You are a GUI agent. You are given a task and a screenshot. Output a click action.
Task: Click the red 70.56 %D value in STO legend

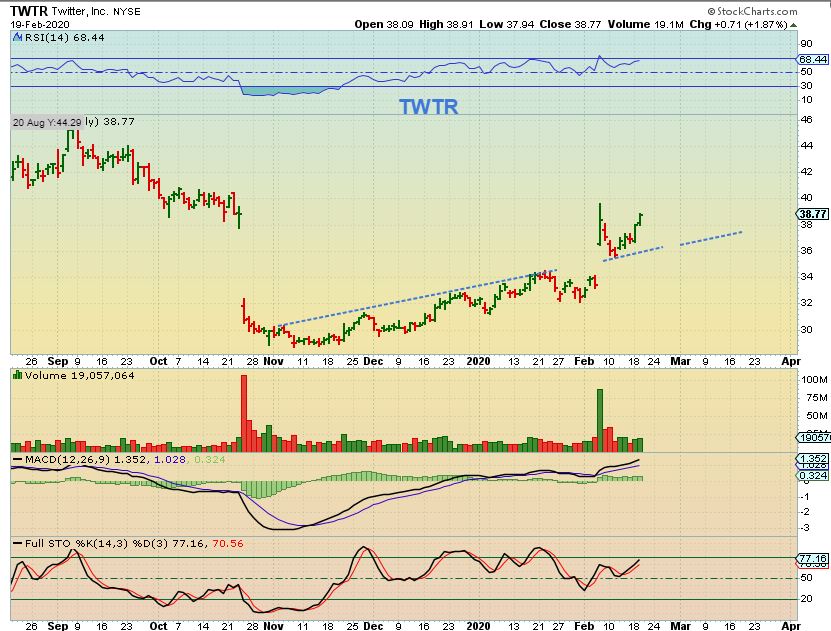228,544
